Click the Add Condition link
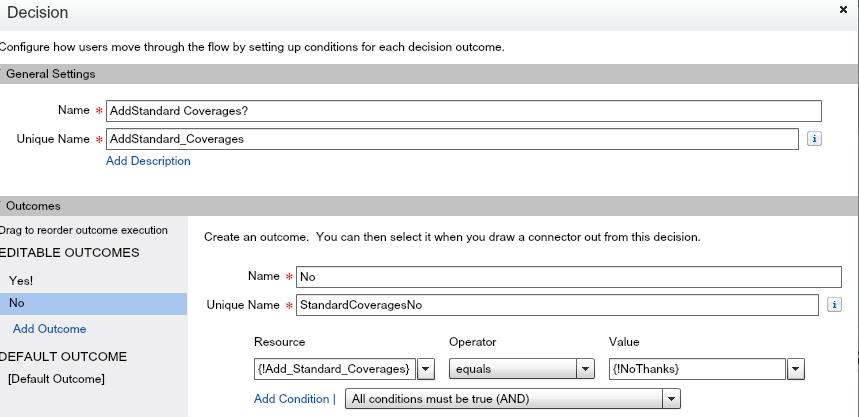This screenshot has height=417, width=859. 291,399
